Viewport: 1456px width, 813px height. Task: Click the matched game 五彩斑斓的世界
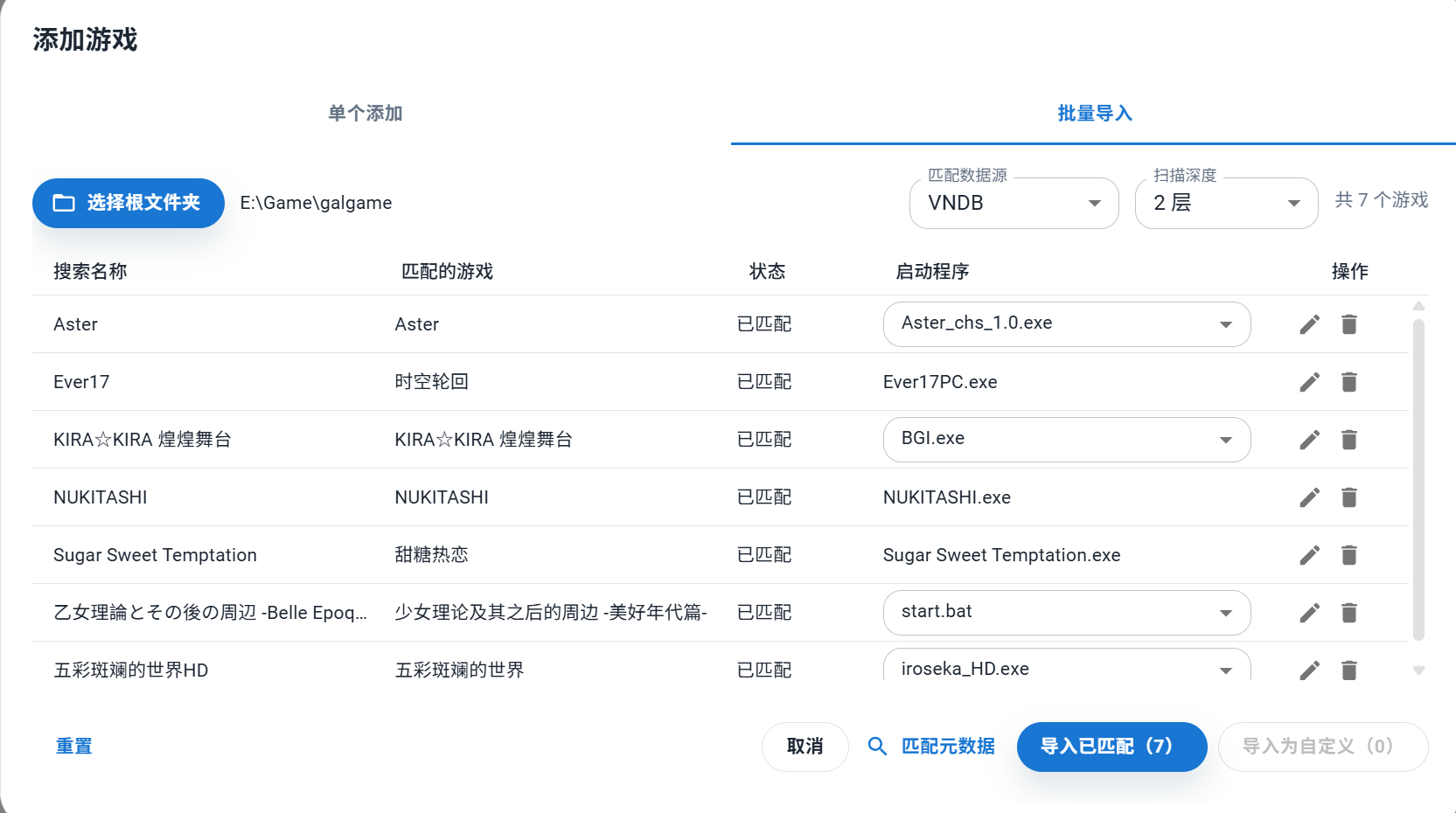(459, 671)
